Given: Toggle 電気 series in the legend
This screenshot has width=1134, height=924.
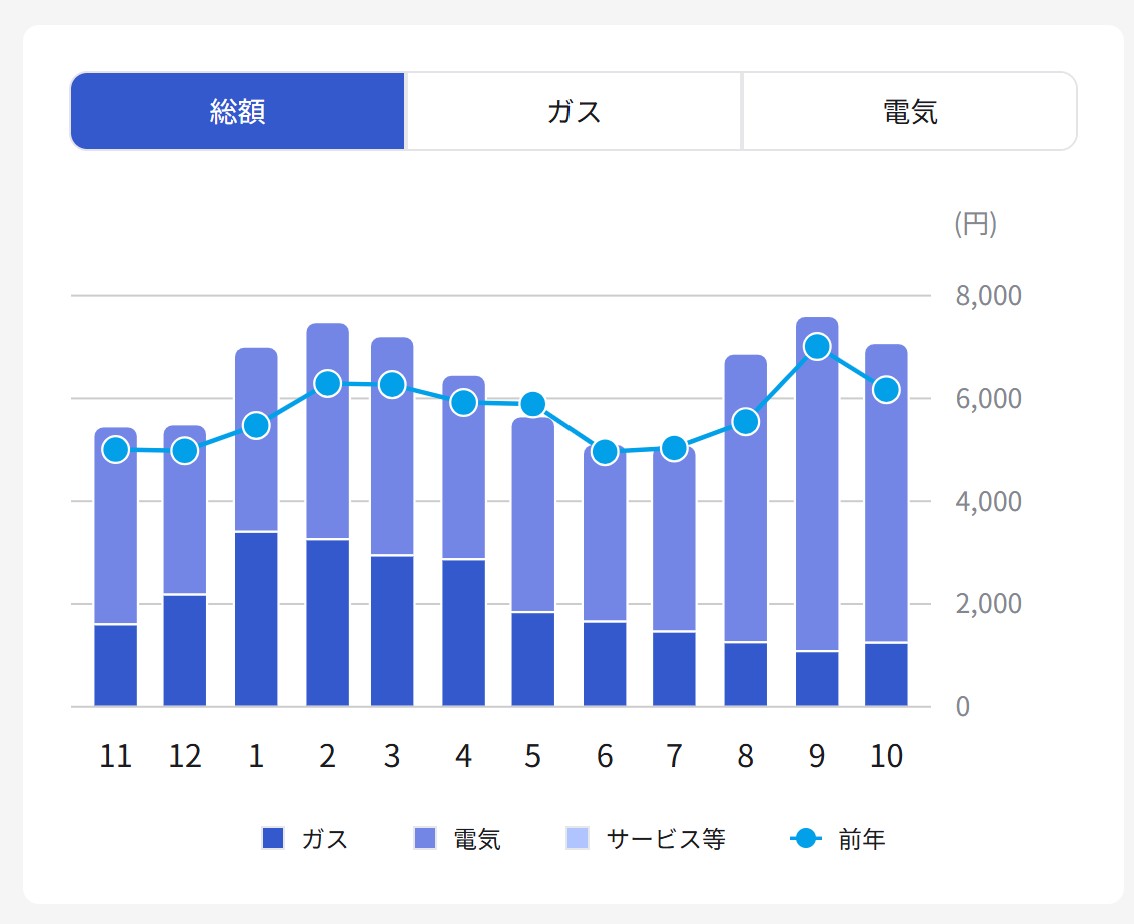Looking at the screenshot, I should pos(458,838).
